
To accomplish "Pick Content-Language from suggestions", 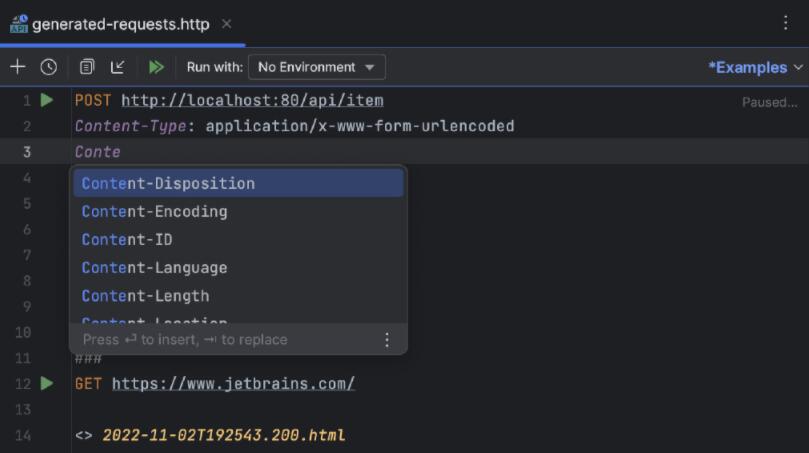I will [154, 267].
